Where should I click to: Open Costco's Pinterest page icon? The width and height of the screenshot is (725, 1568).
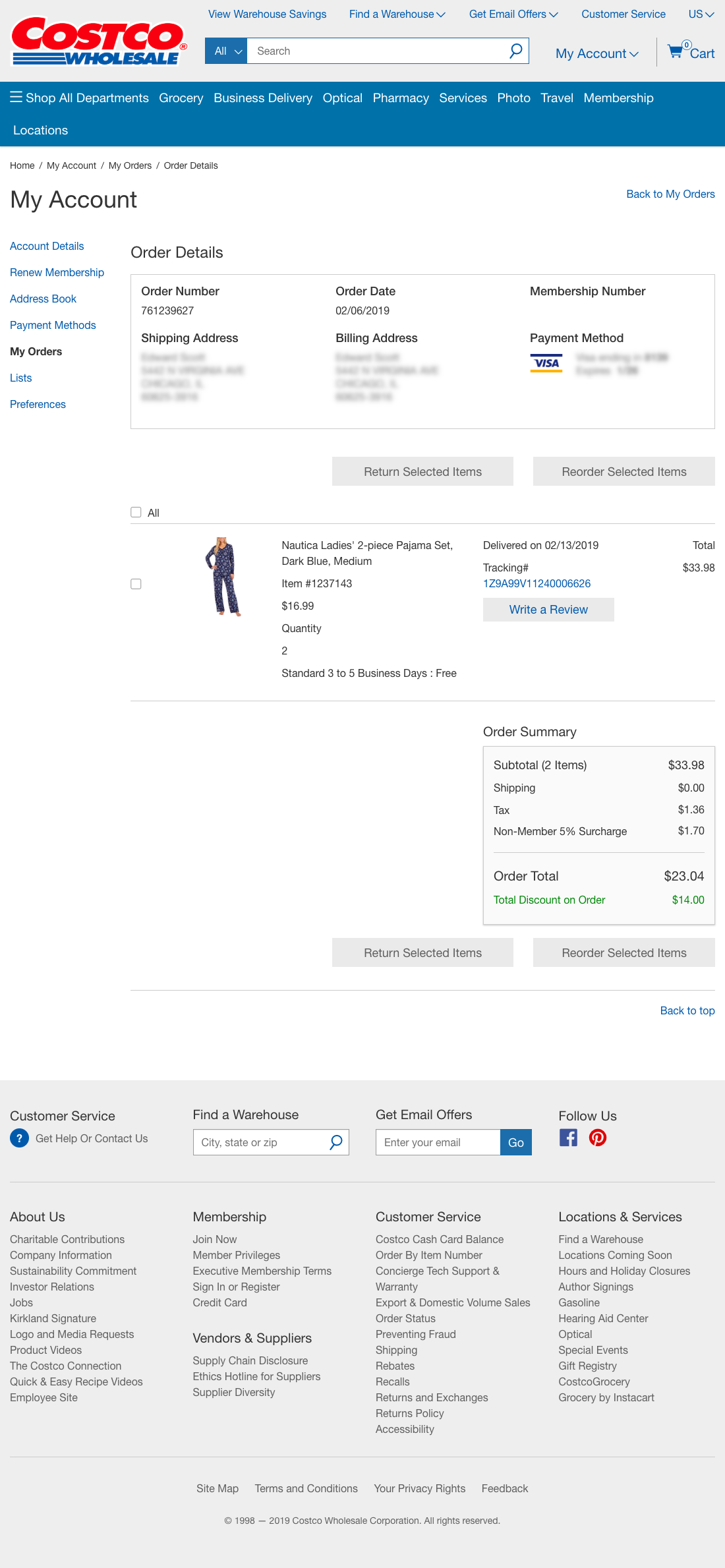pyautogui.click(x=598, y=1138)
